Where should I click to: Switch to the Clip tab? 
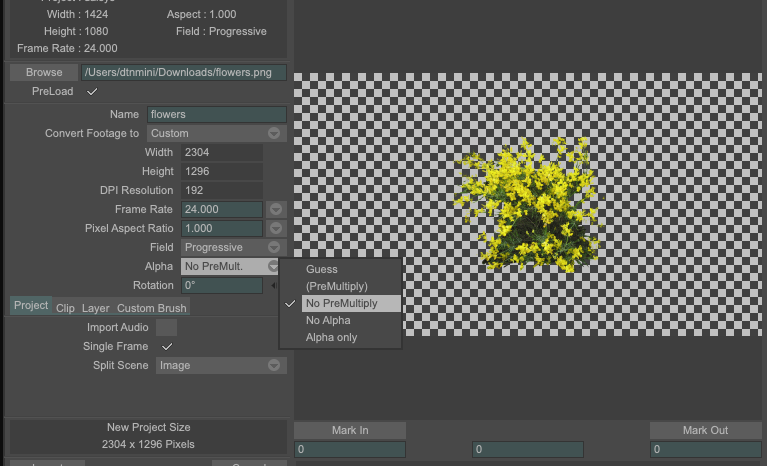[x=65, y=309]
